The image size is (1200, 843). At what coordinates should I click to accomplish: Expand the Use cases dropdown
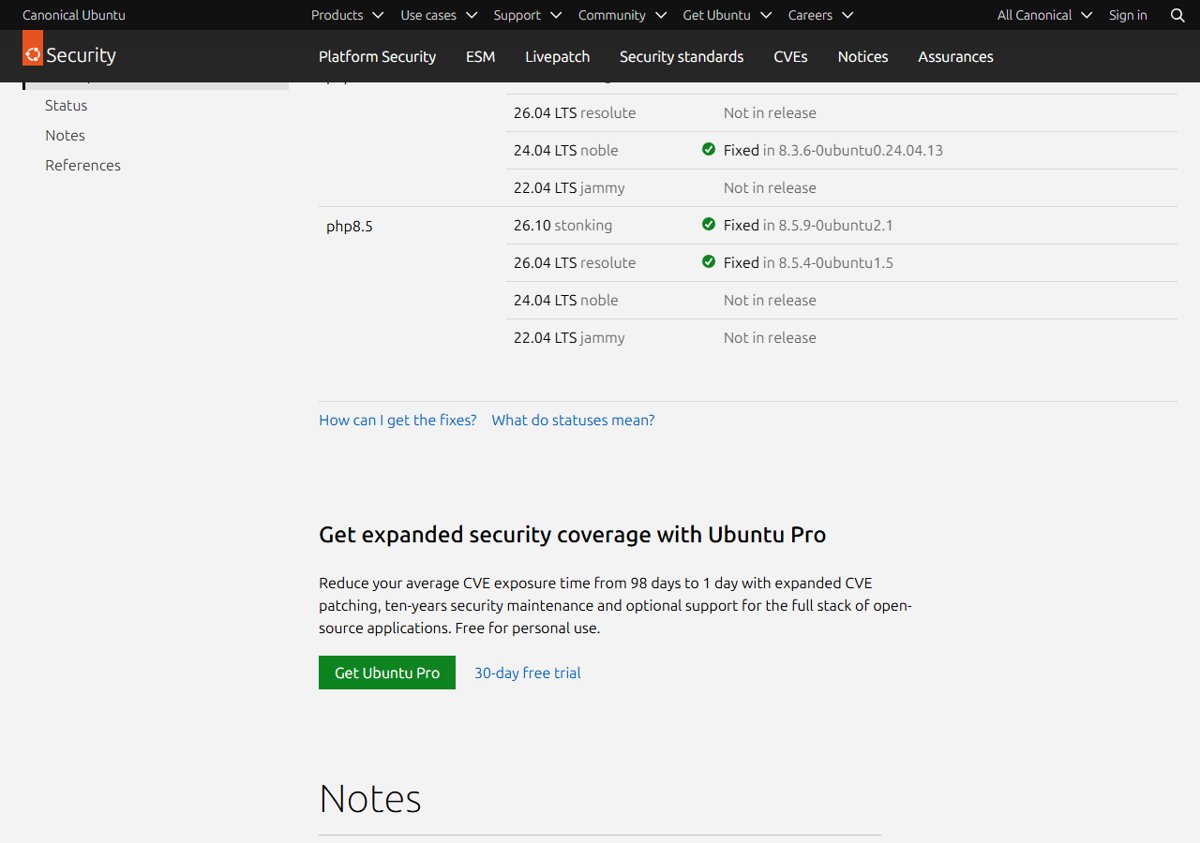tap(438, 15)
